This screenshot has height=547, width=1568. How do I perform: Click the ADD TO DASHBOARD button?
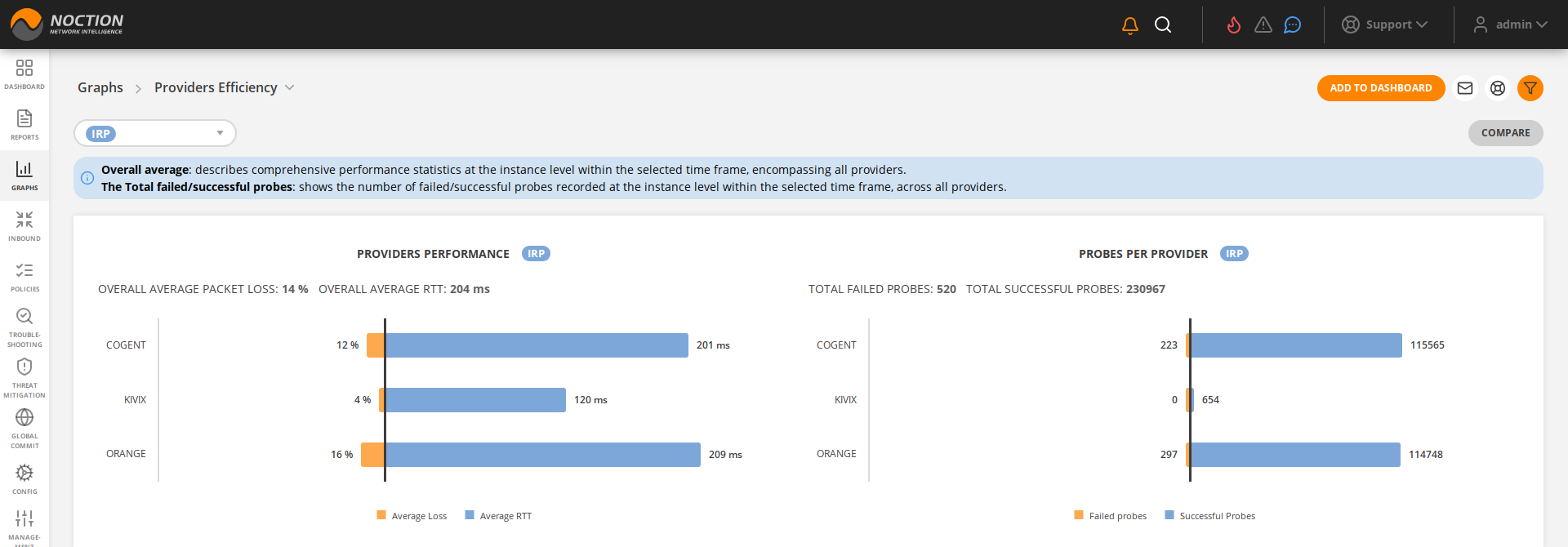click(x=1380, y=87)
